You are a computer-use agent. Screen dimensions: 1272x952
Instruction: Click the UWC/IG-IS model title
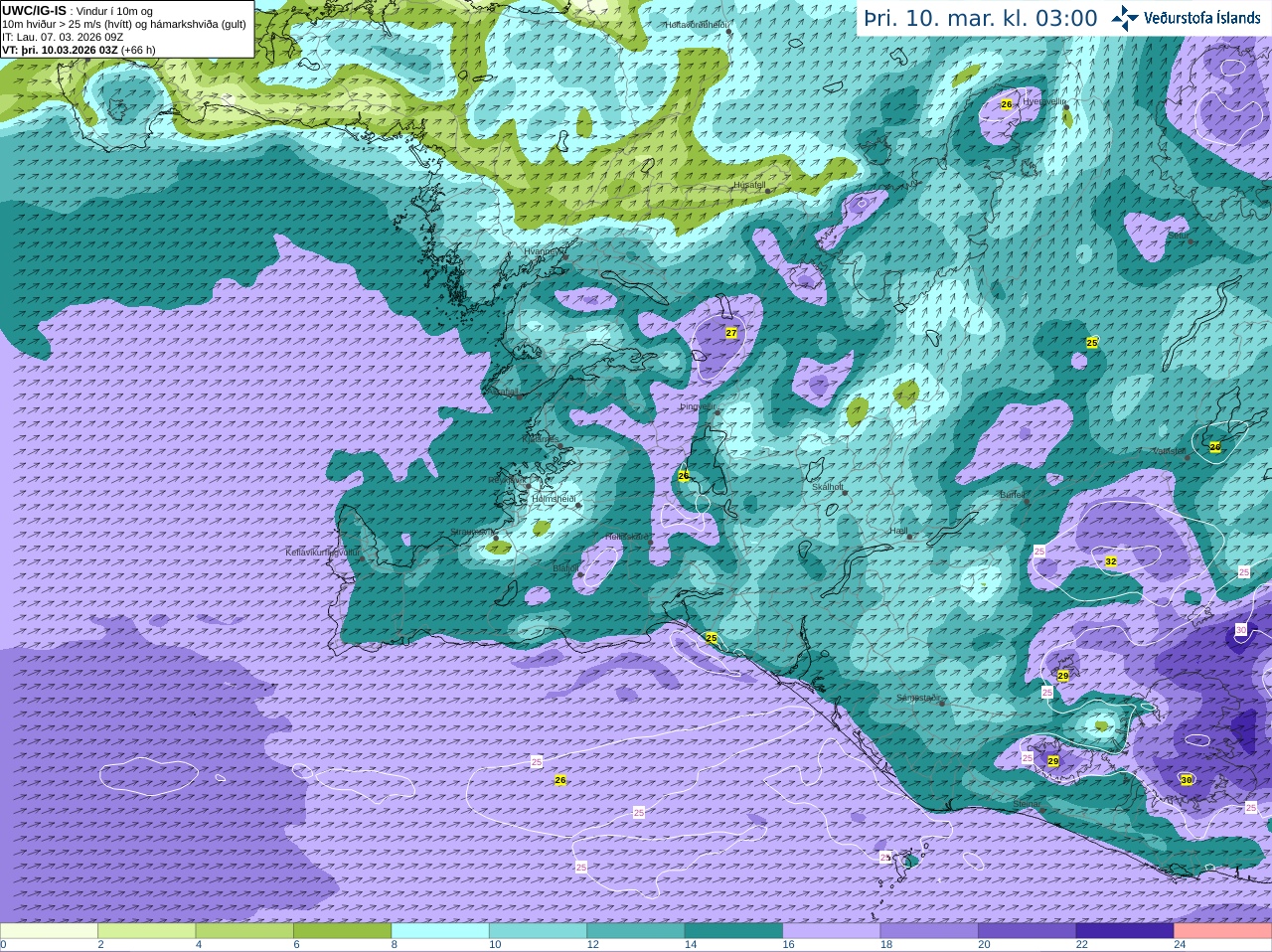pyautogui.click(x=34, y=10)
